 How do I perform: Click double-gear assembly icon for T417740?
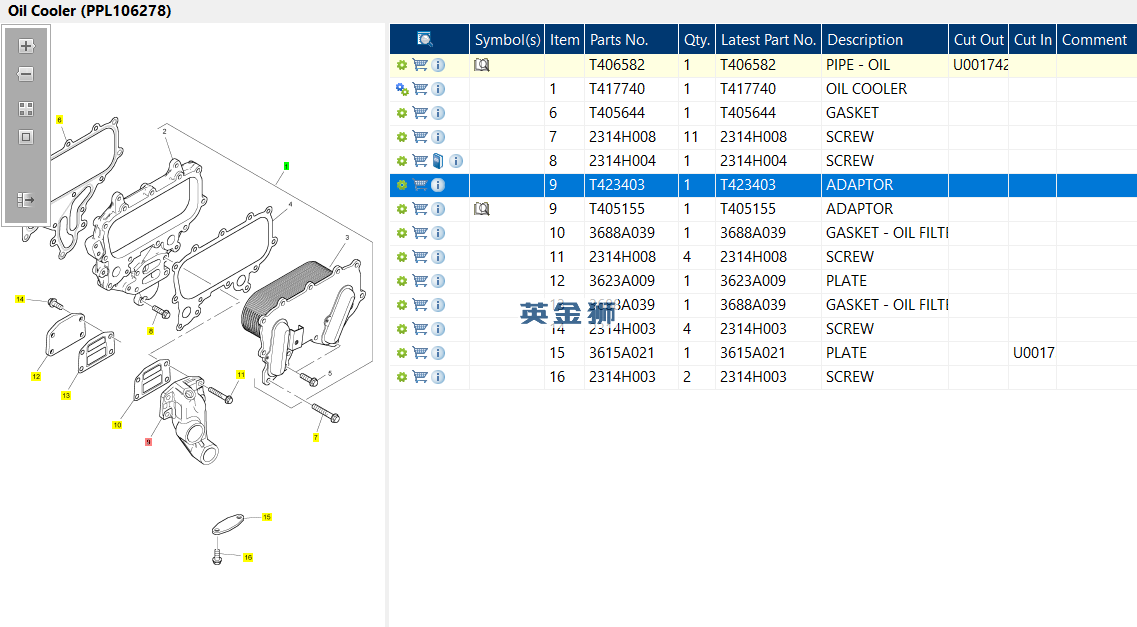tap(402, 89)
